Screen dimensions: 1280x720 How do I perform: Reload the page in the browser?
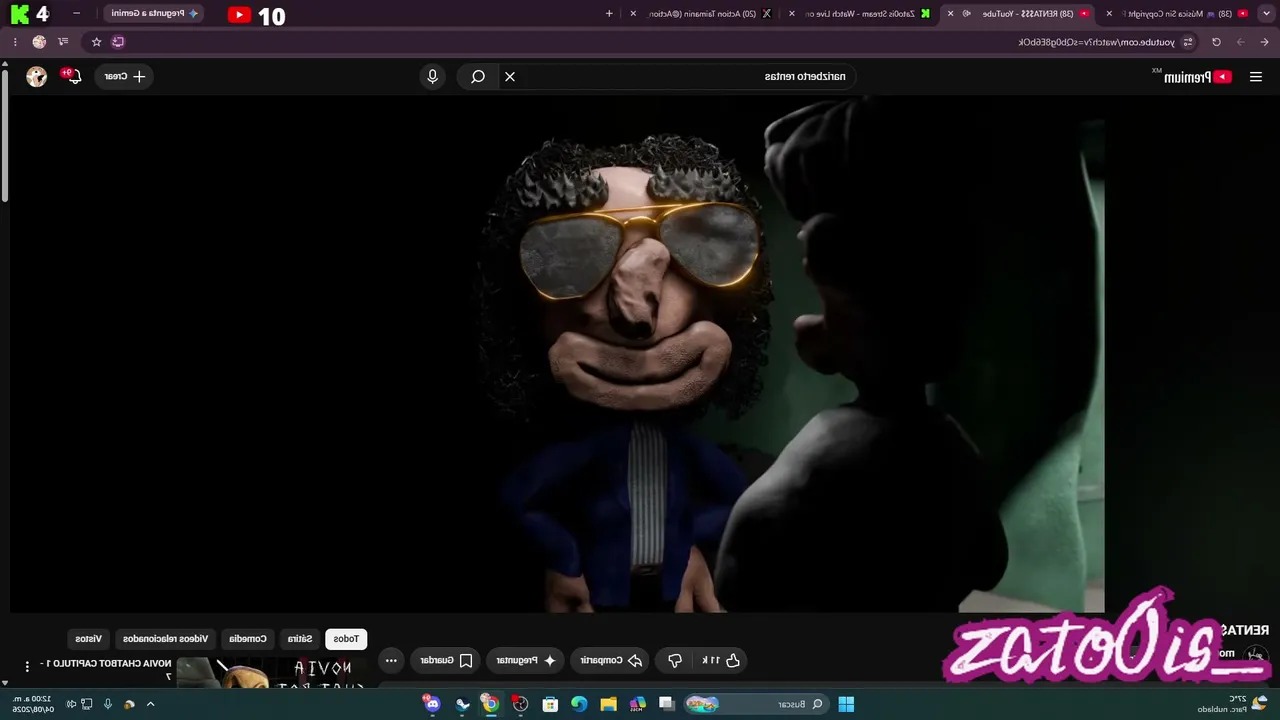(1216, 42)
